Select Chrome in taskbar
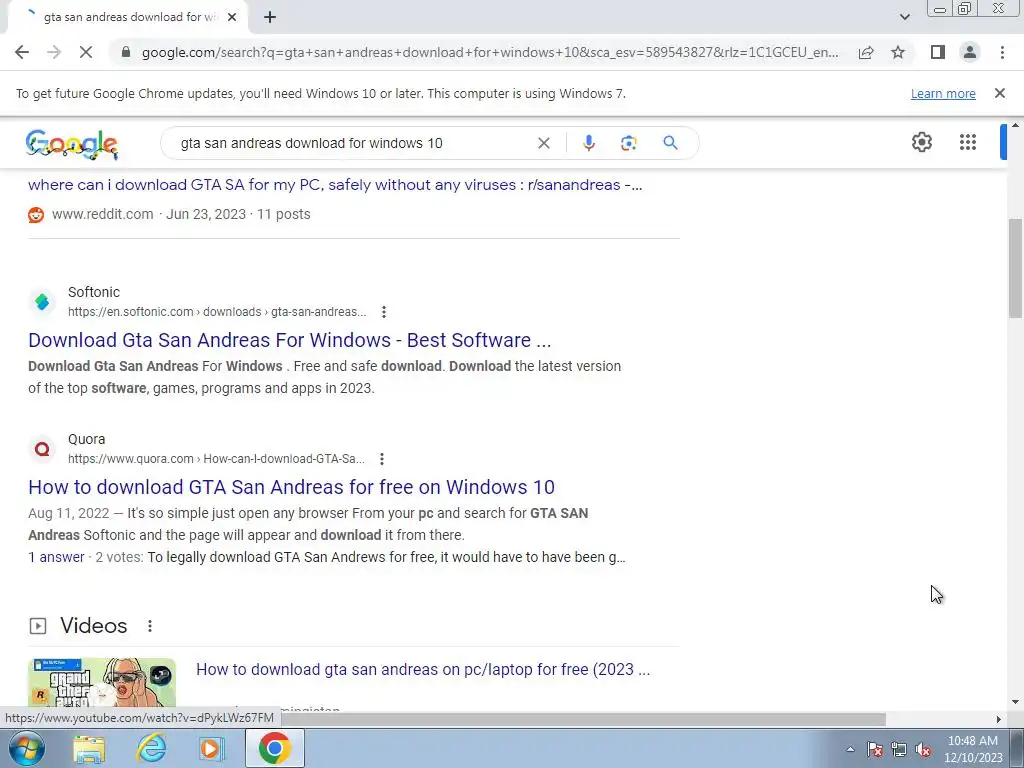Image resolution: width=1024 pixels, height=768 pixels. (x=274, y=748)
